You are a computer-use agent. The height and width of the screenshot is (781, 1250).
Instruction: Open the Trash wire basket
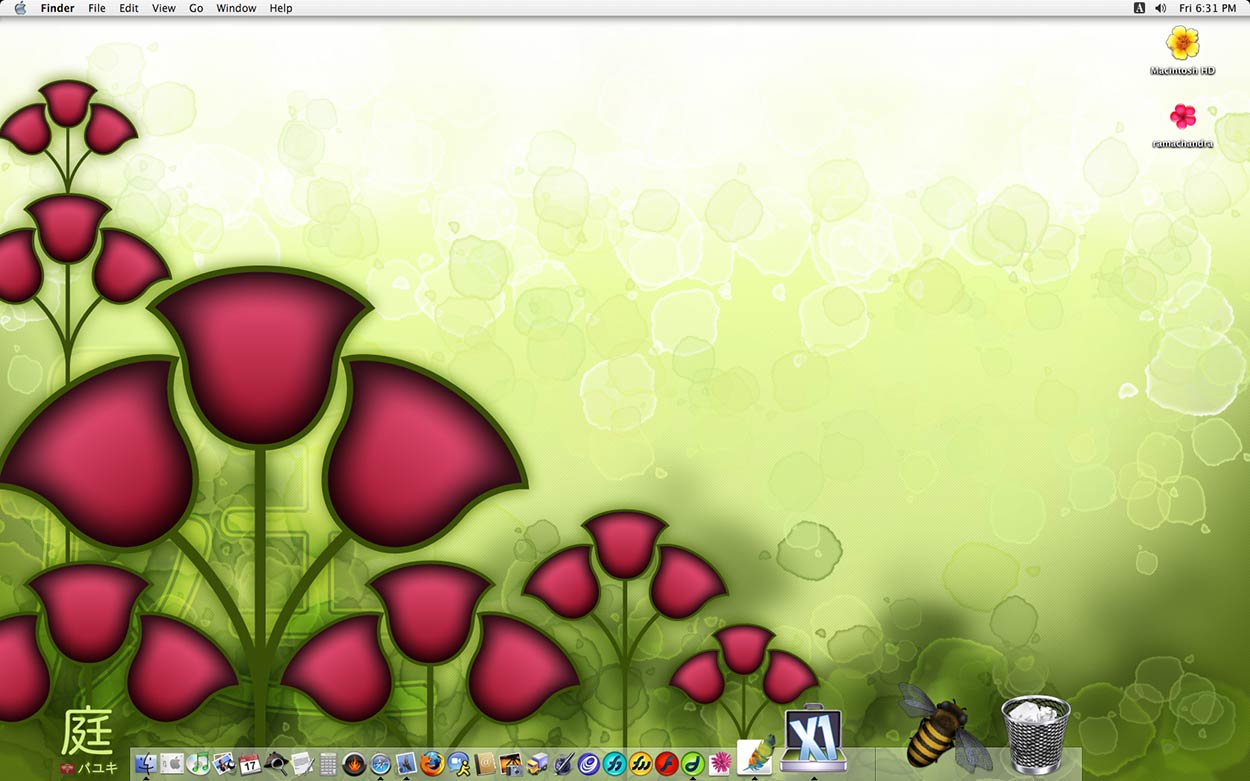pos(1036,734)
